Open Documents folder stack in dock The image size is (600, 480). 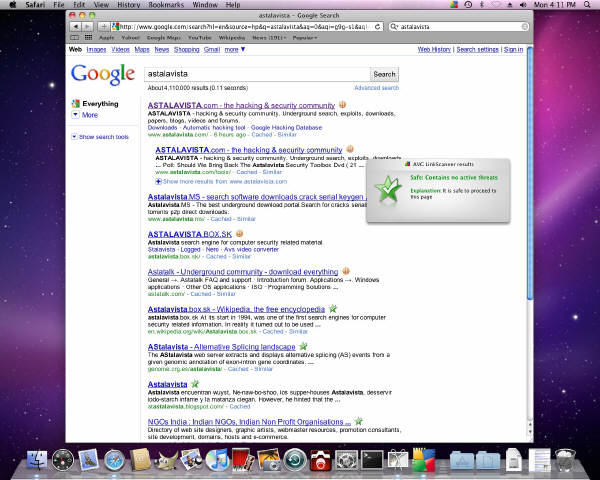click(488, 460)
